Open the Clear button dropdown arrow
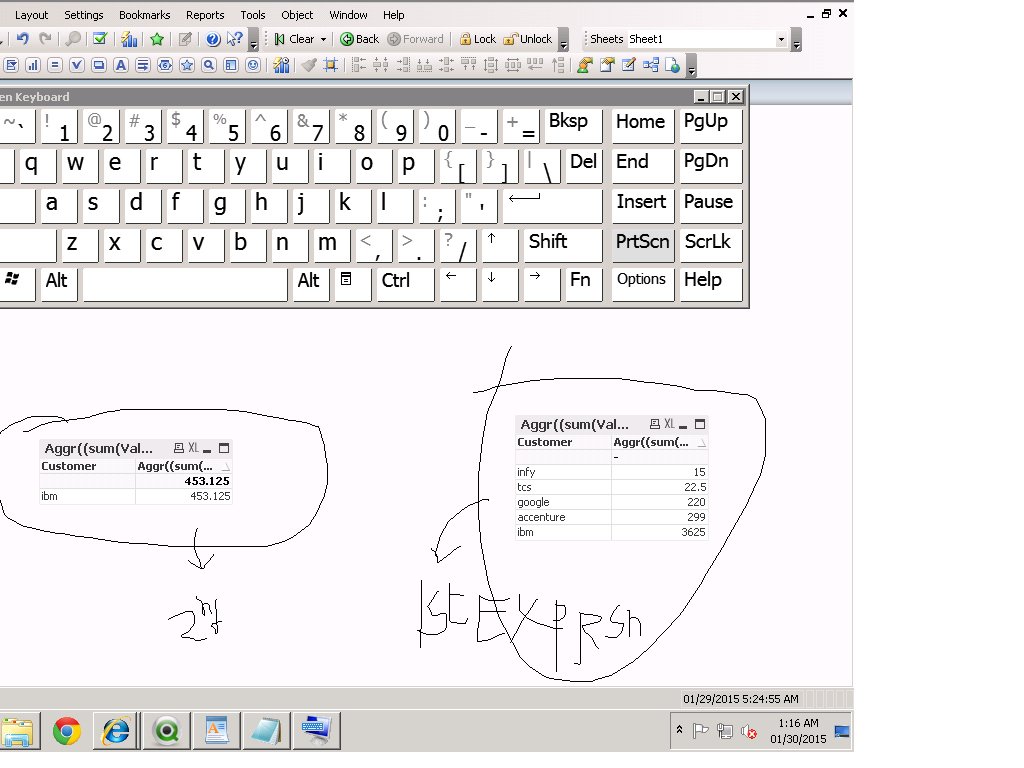The image size is (1024, 768). pos(323,39)
